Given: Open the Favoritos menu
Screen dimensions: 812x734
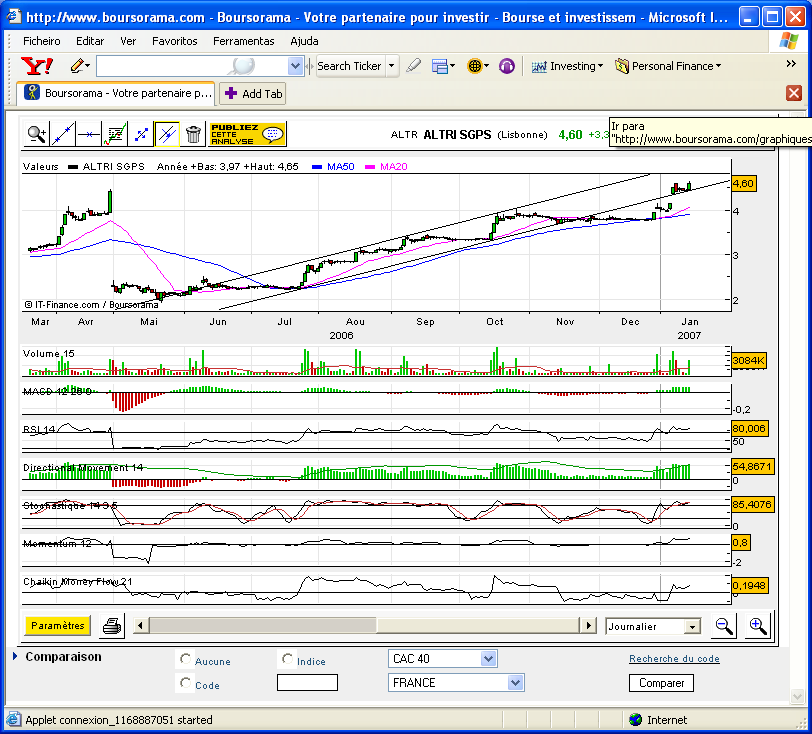Looking at the screenshot, I should pos(175,41).
